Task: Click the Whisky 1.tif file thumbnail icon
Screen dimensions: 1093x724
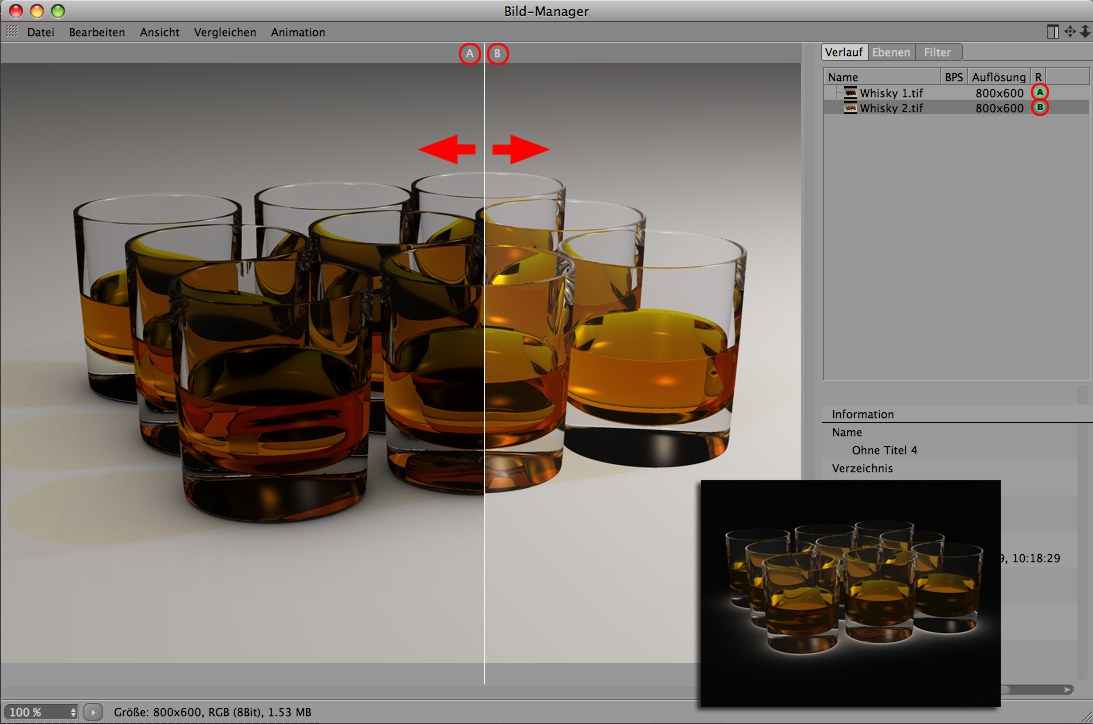Action: (850, 93)
